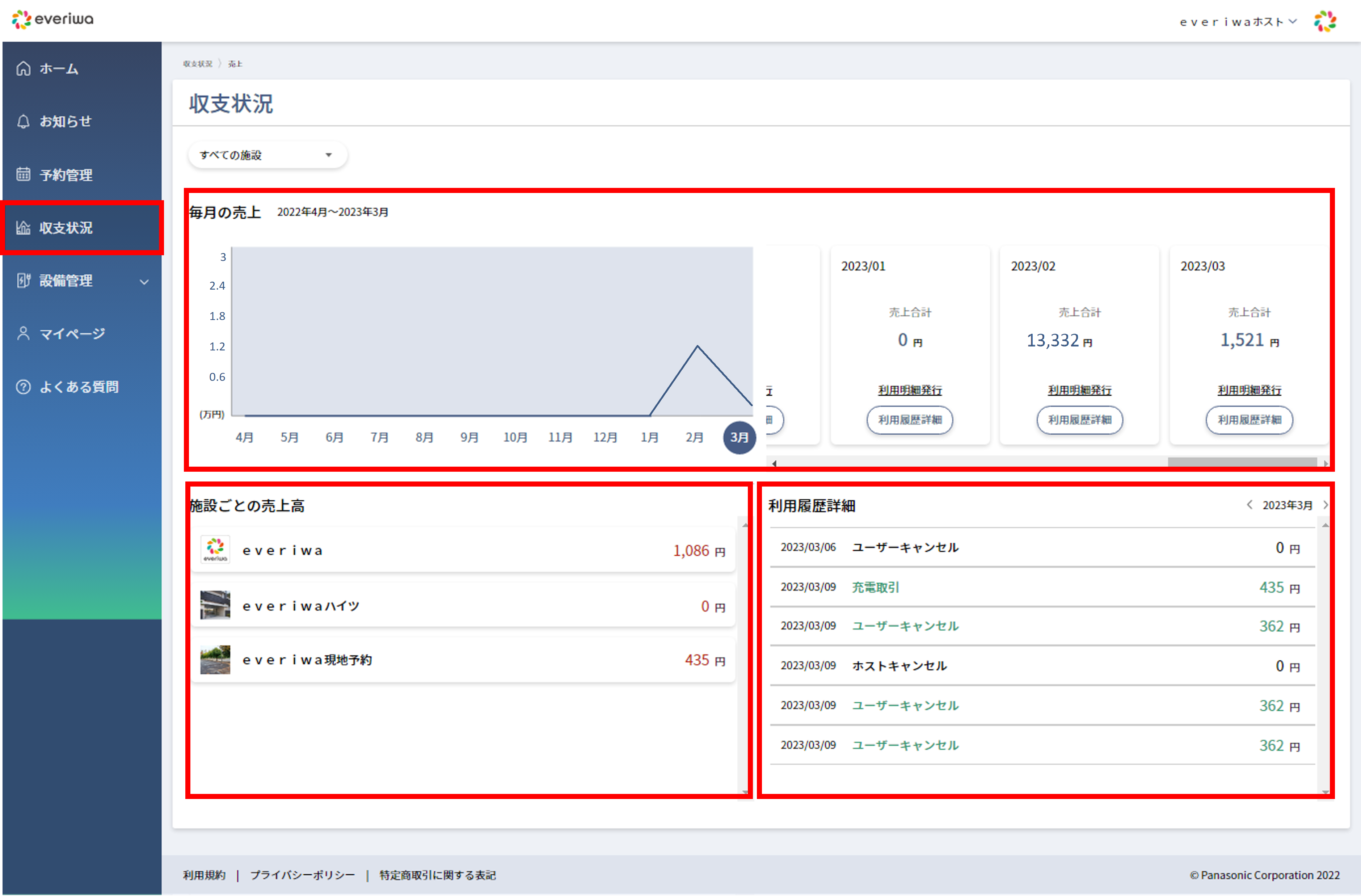Click the equipment icon beside 設備管理
Screen dimensions: 1361x896
[x=24, y=280]
